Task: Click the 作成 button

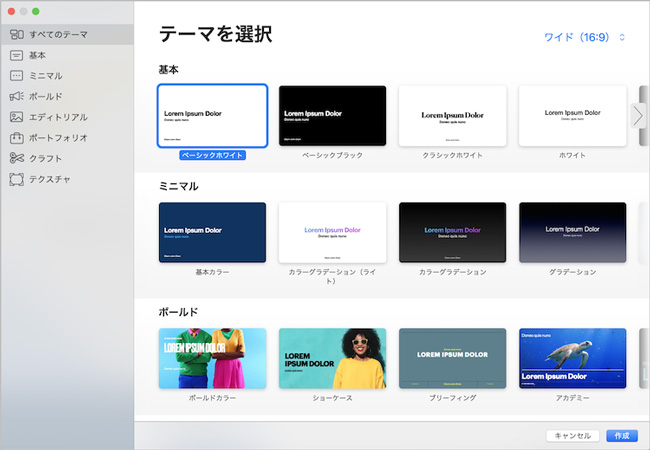Action: tap(622, 435)
